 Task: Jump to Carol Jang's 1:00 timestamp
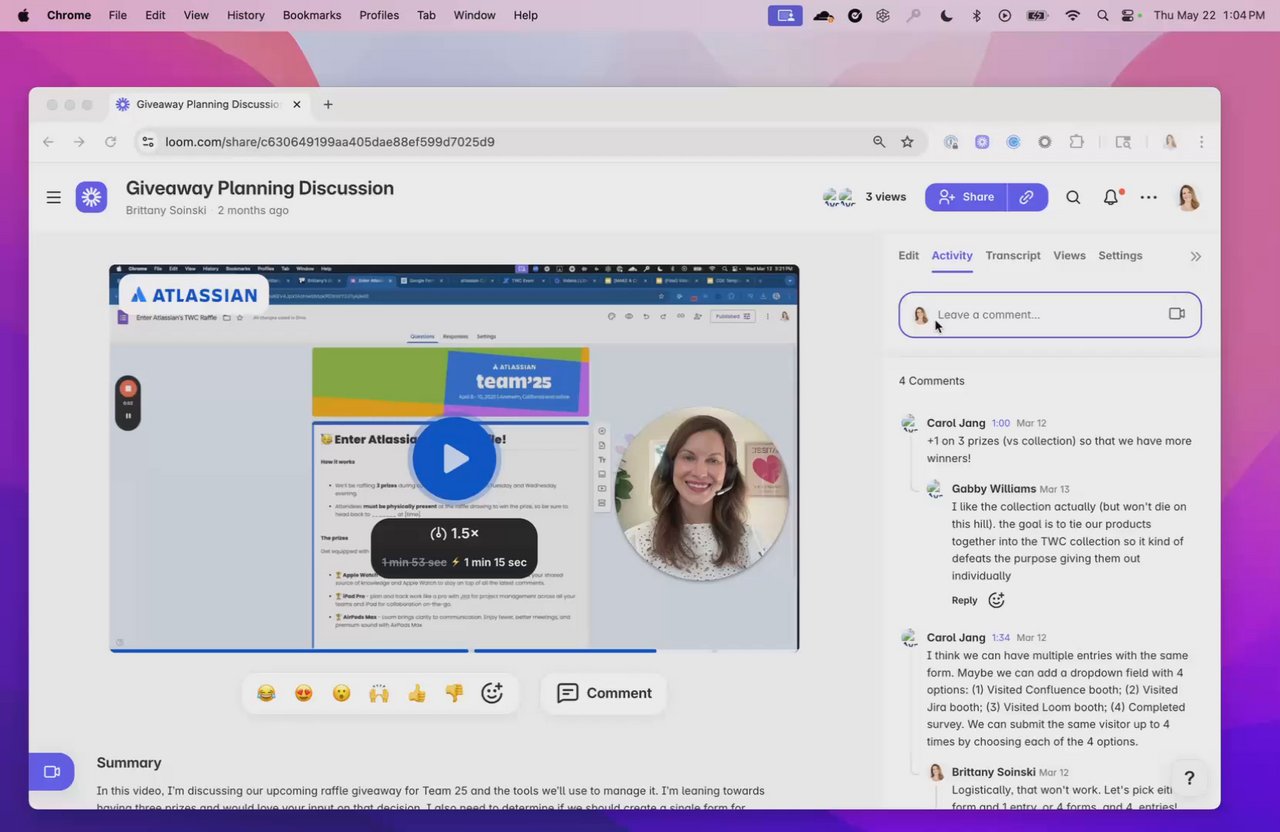[1001, 423]
